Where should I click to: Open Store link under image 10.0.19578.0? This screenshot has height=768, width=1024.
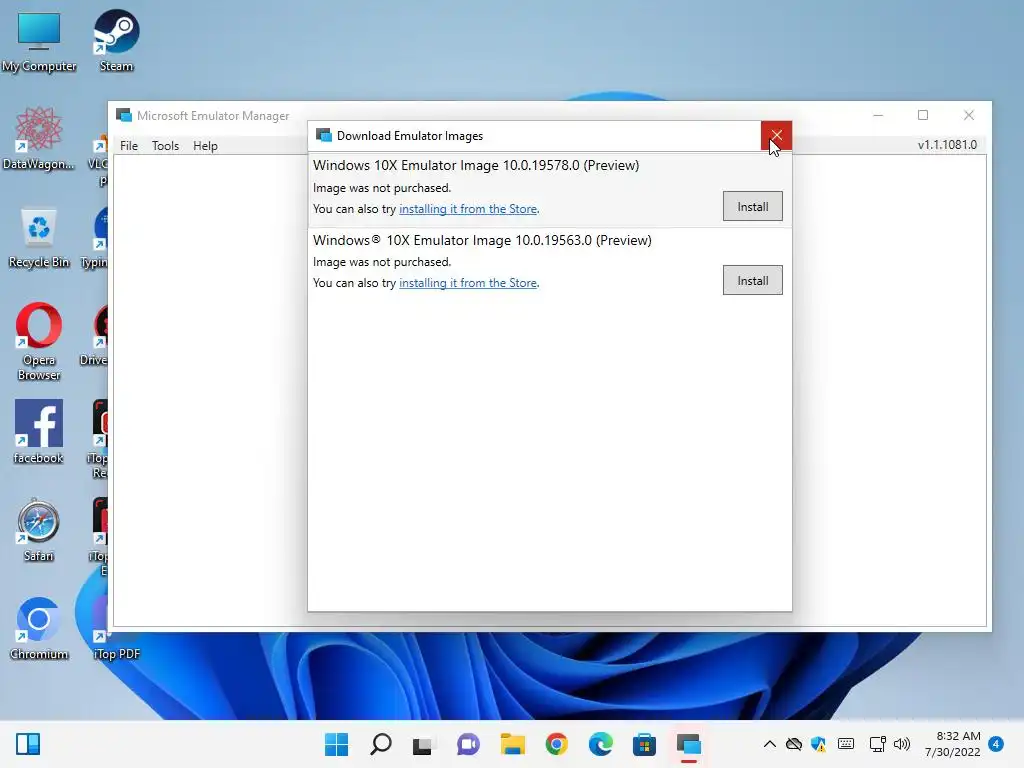click(x=468, y=209)
